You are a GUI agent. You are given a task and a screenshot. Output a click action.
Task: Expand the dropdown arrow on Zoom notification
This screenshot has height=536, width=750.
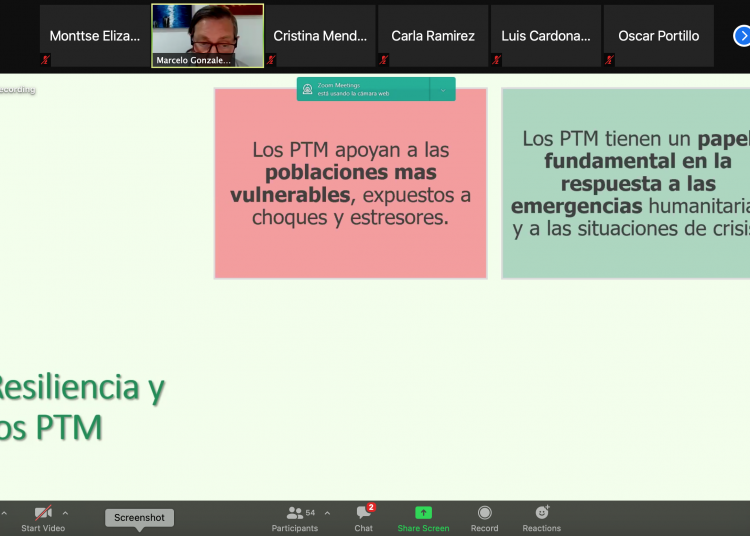(442, 89)
